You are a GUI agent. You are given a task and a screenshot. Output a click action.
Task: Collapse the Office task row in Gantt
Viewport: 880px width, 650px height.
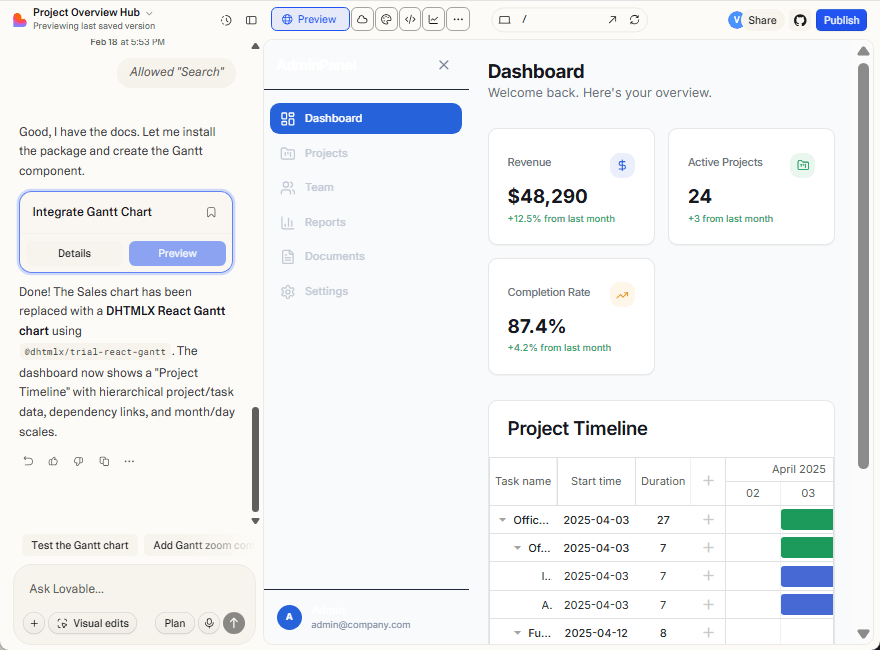click(x=502, y=520)
